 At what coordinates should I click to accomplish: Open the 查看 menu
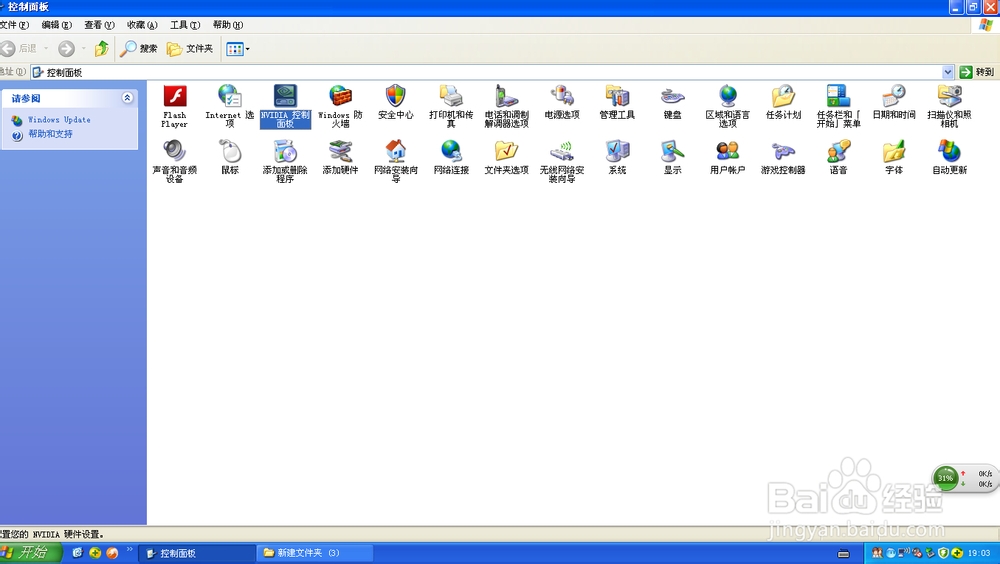pos(99,25)
